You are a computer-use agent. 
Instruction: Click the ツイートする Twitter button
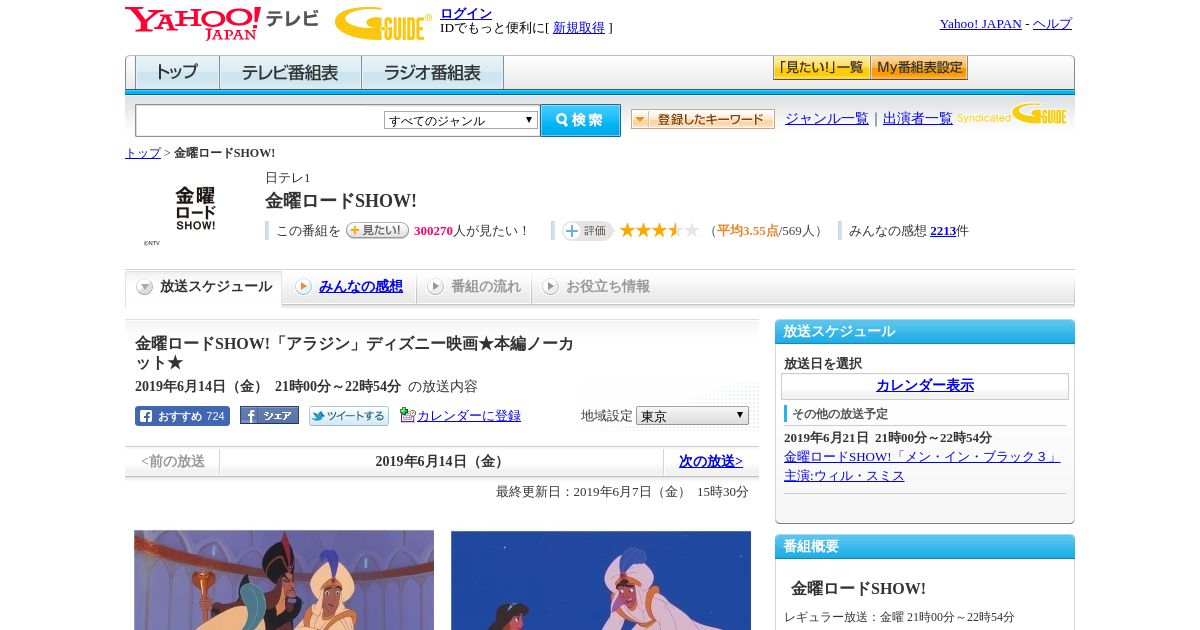pyautogui.click(x=349, y=416)
